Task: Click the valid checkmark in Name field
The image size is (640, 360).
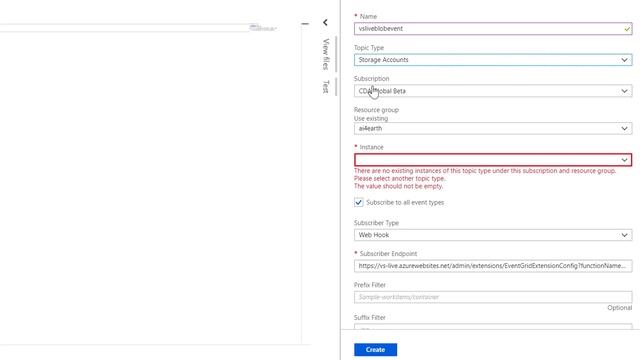Action: (x=627, y=29)
